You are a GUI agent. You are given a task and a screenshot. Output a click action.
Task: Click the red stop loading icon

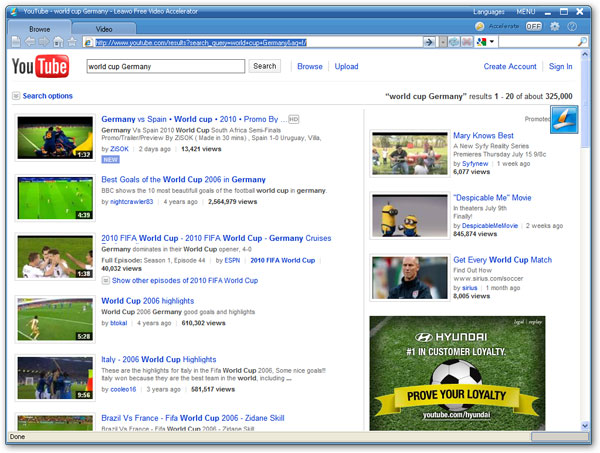[468, 43]
